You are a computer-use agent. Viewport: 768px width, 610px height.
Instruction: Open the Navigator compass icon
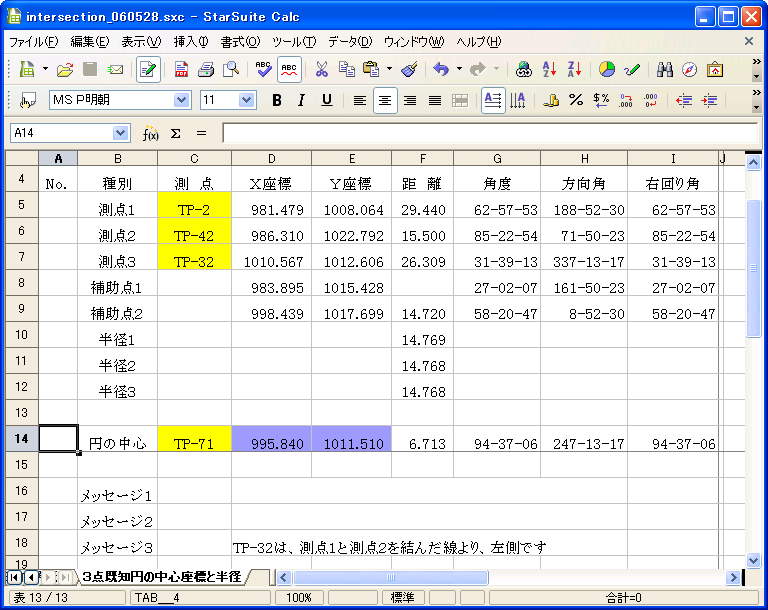pos(690,70)
